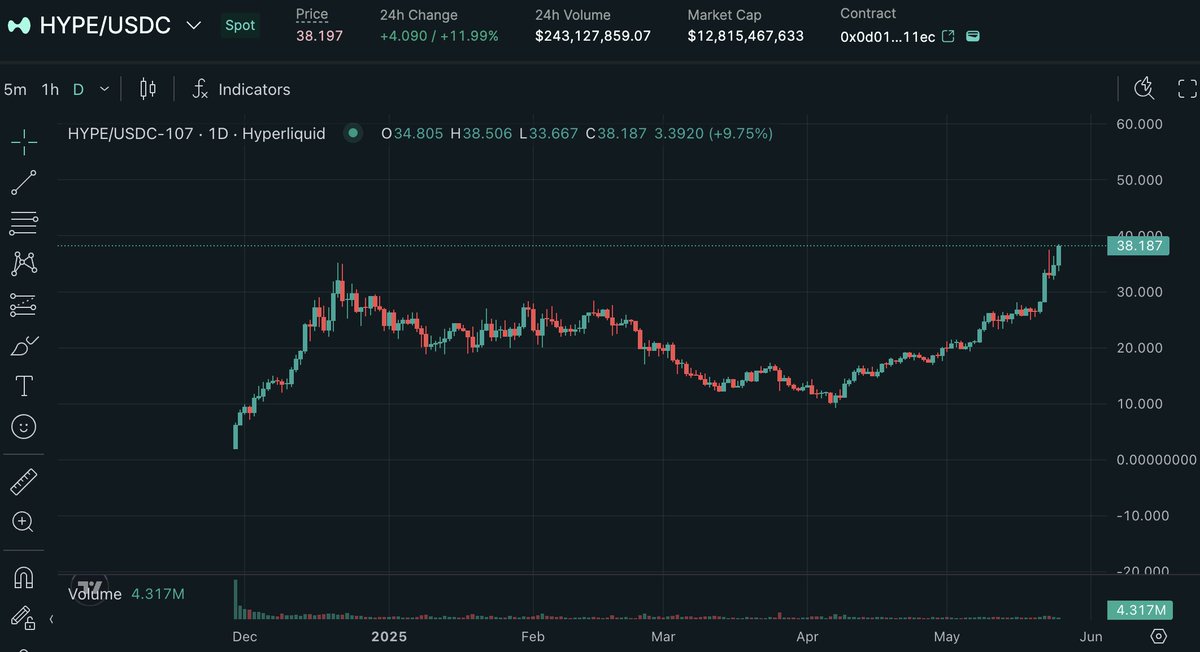Toggle fullscreen chart mode
Image resolution: width=1200 pixels, height=652 pixels.
[x=1187, y=88]
